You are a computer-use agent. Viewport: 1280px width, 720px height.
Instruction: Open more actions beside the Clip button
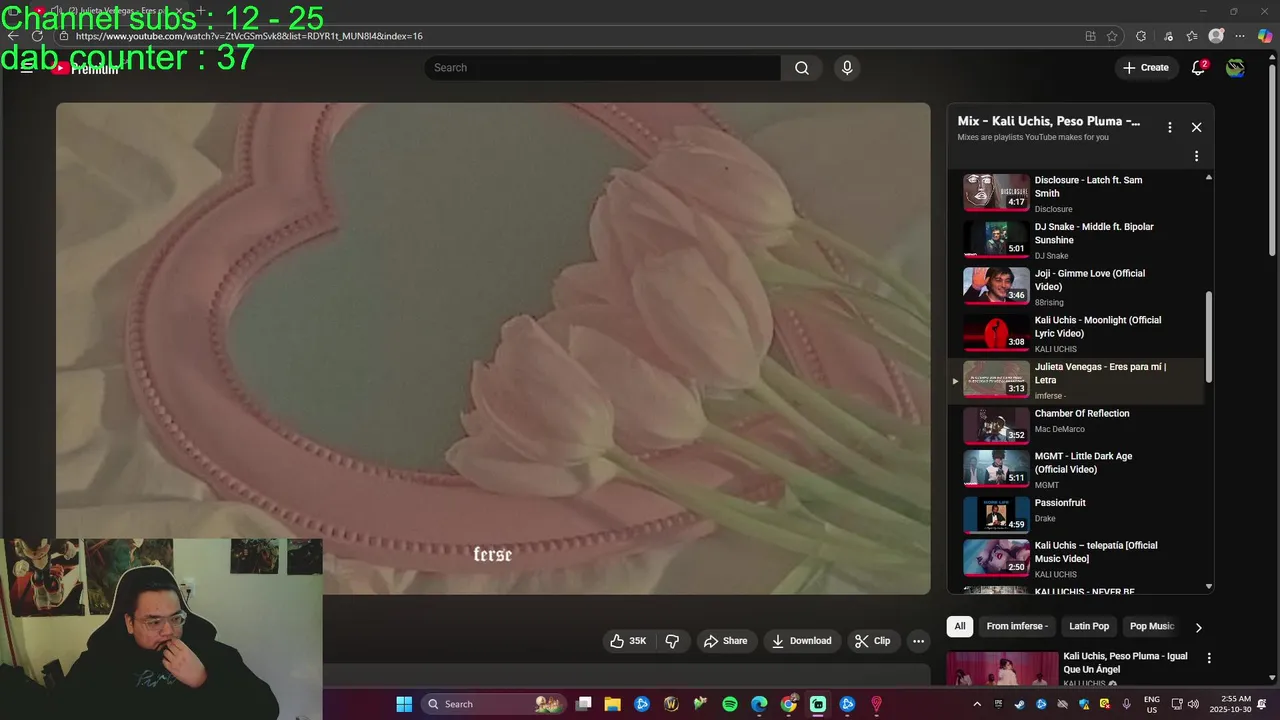pos(918,641)
